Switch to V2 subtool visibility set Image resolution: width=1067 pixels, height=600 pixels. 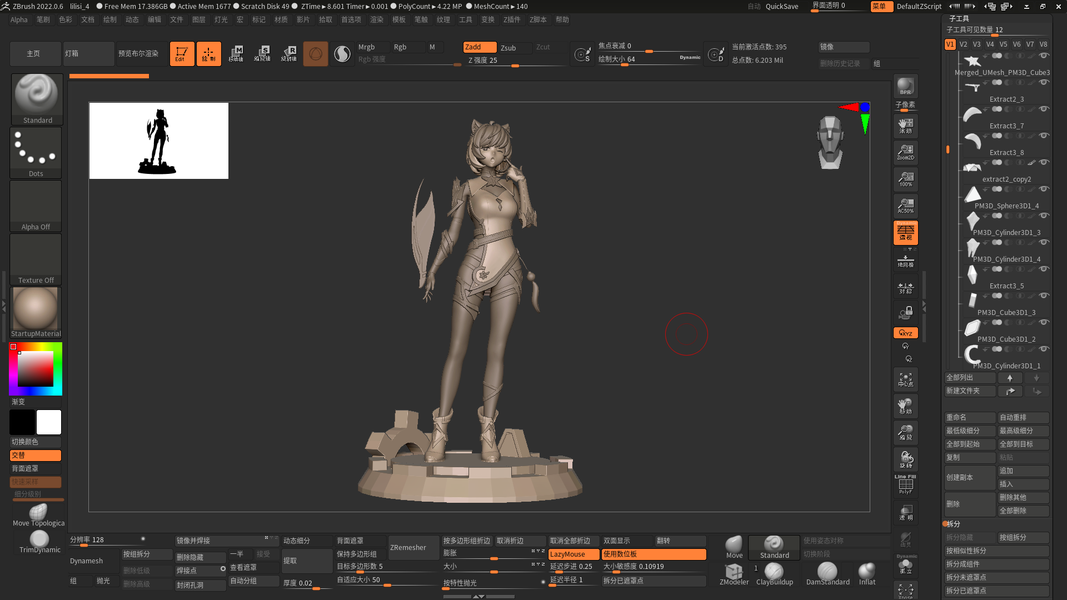(964, 44)
